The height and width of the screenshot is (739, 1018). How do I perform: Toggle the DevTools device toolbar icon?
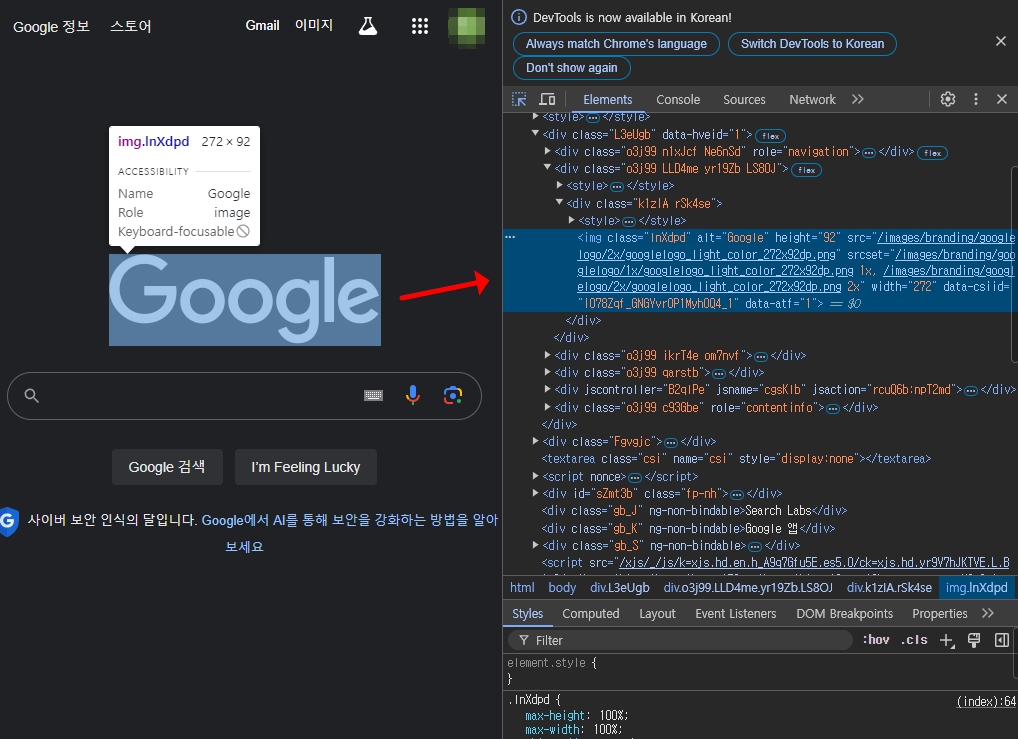(547, 99)
